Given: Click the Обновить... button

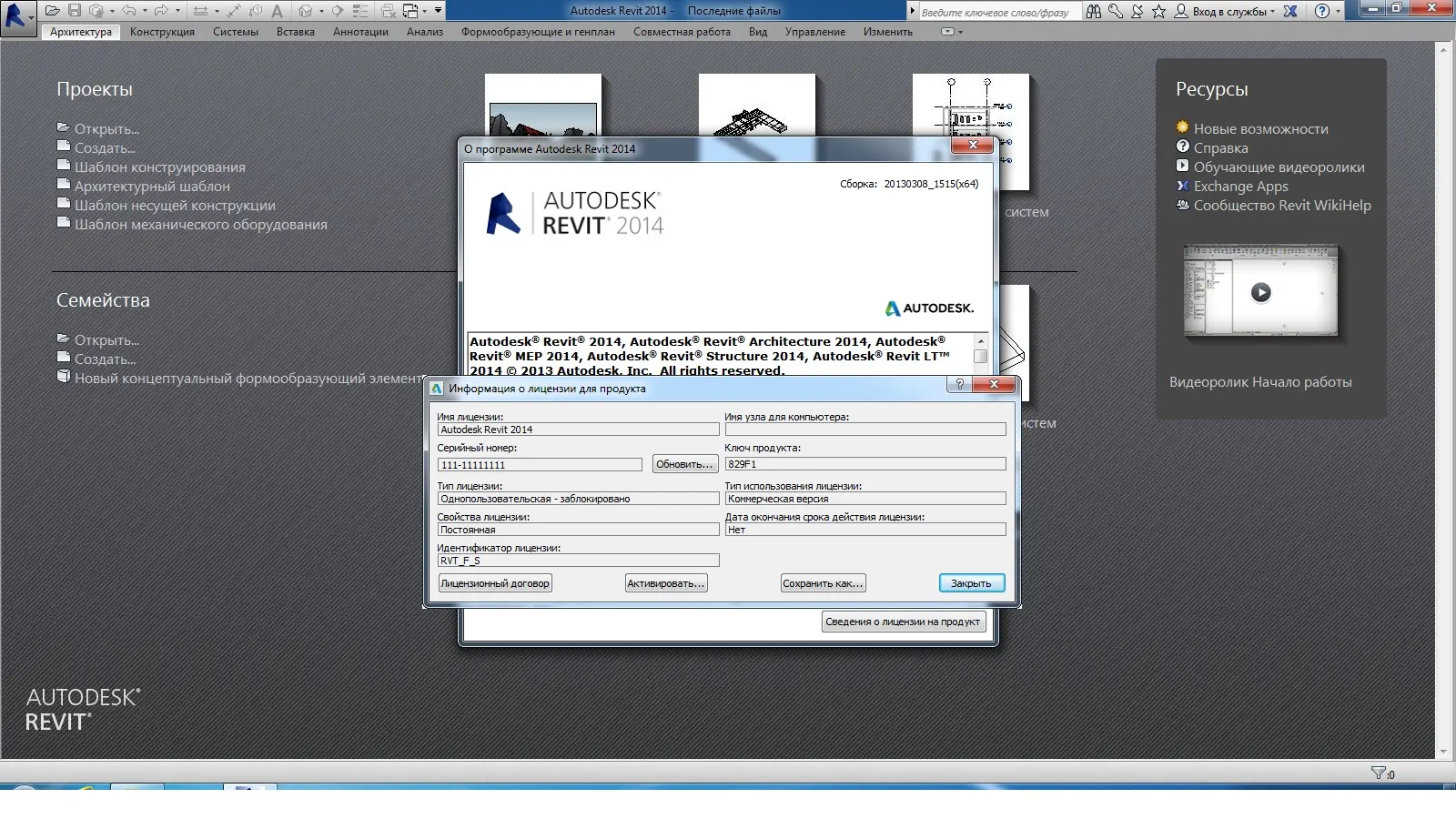Looking at the screenshot, I should (684, 464).
